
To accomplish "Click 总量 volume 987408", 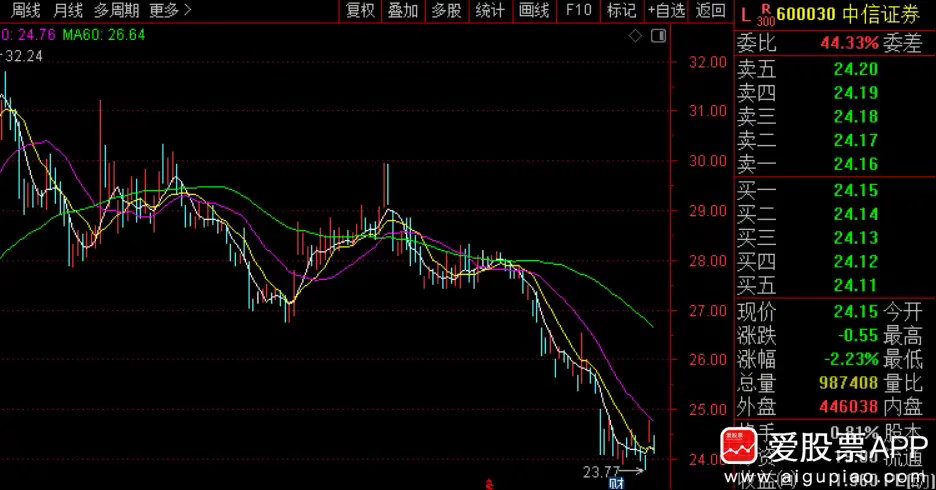I will coord(848,383).
